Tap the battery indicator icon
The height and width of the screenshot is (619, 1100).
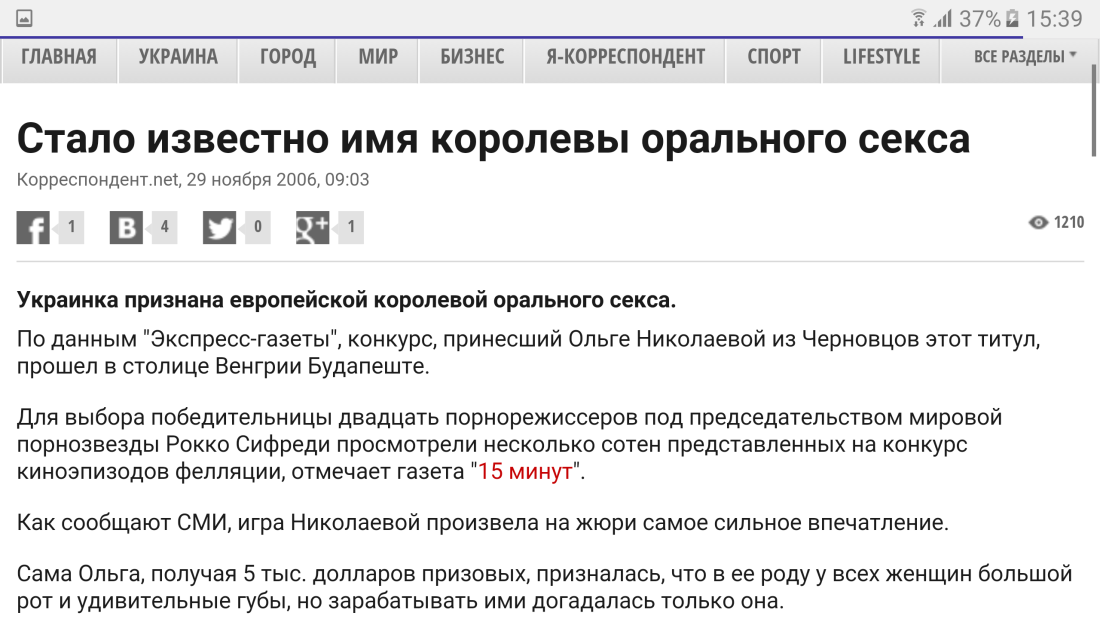1010,17
